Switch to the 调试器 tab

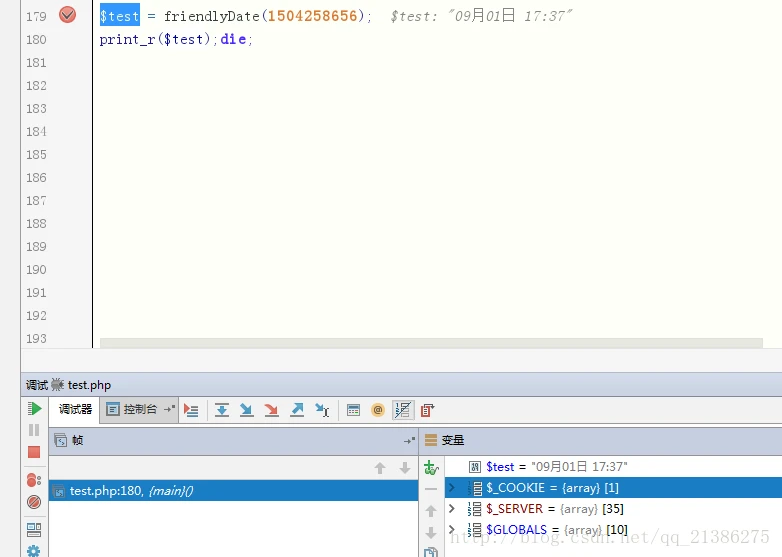[75, 409]
